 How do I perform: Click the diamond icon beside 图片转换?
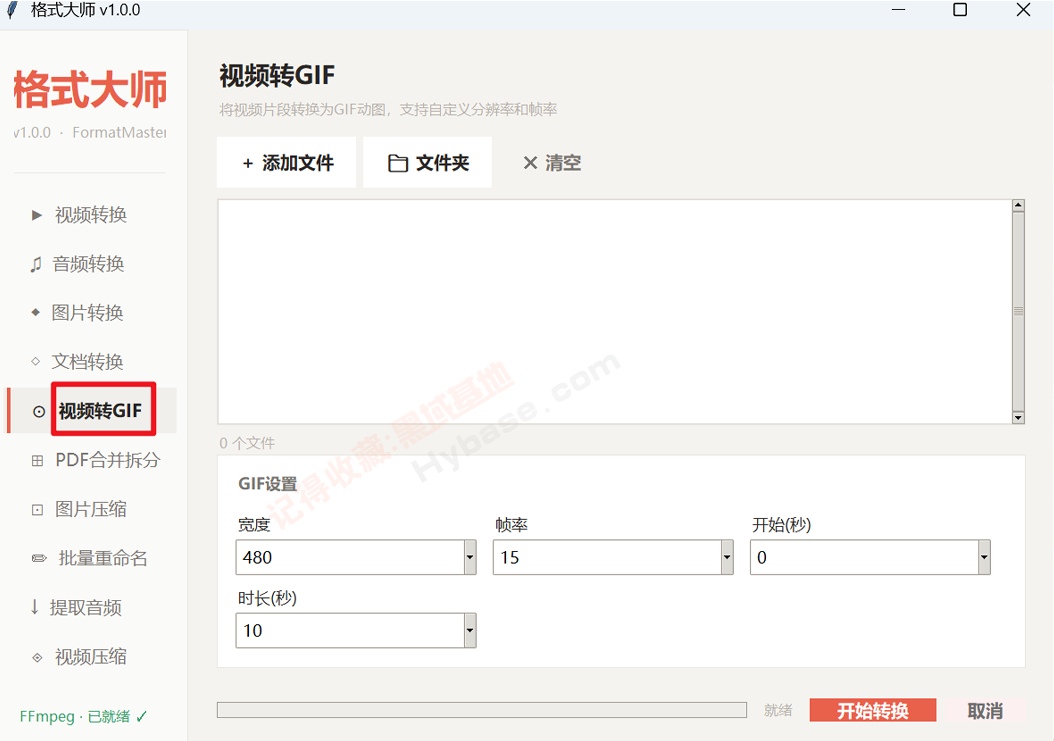(x=36, y=312)
